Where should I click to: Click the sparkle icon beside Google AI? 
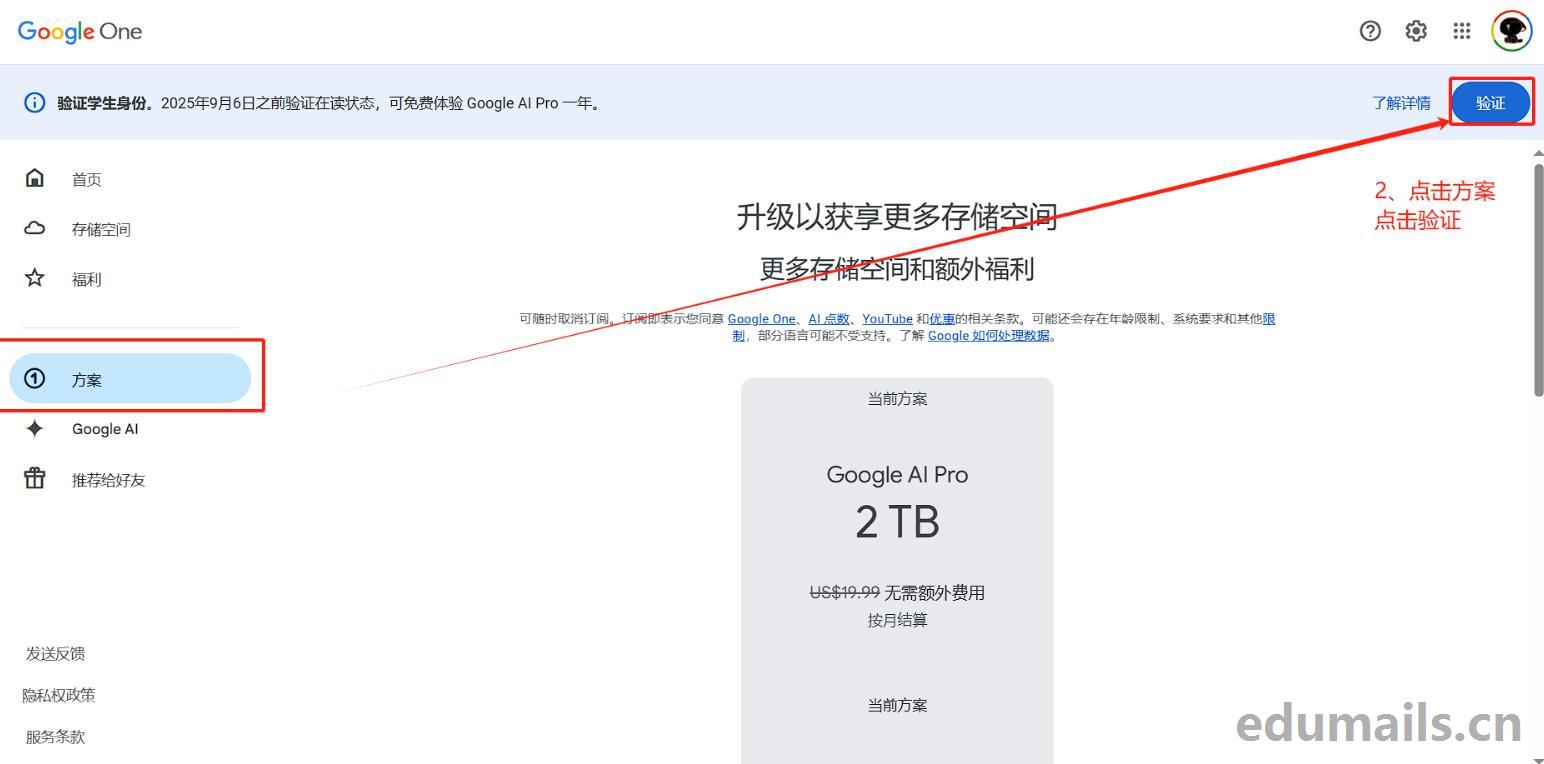(35, 428)
